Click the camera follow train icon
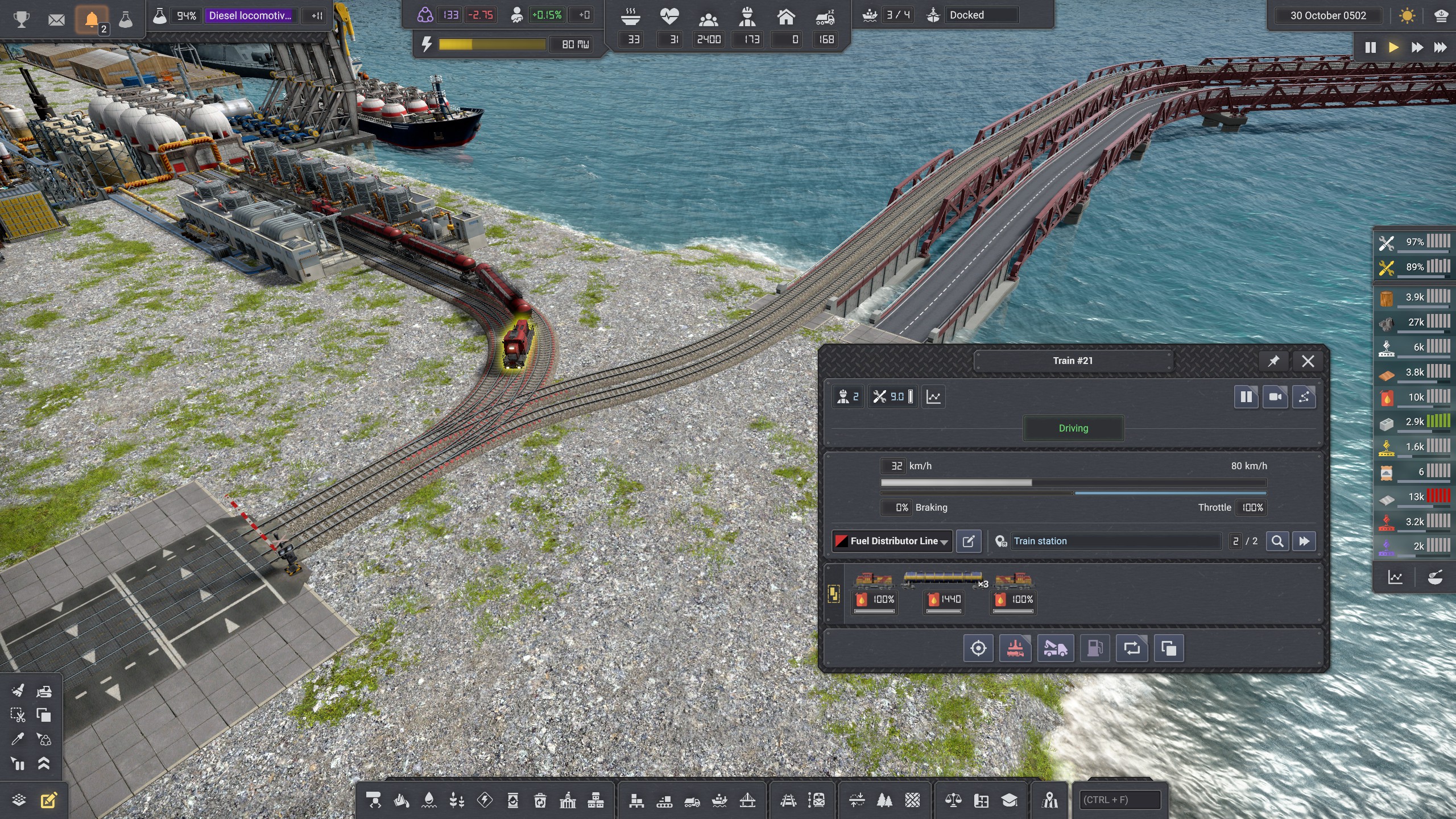Viewport: 1456px width, 819px height. click(1275, 397)
